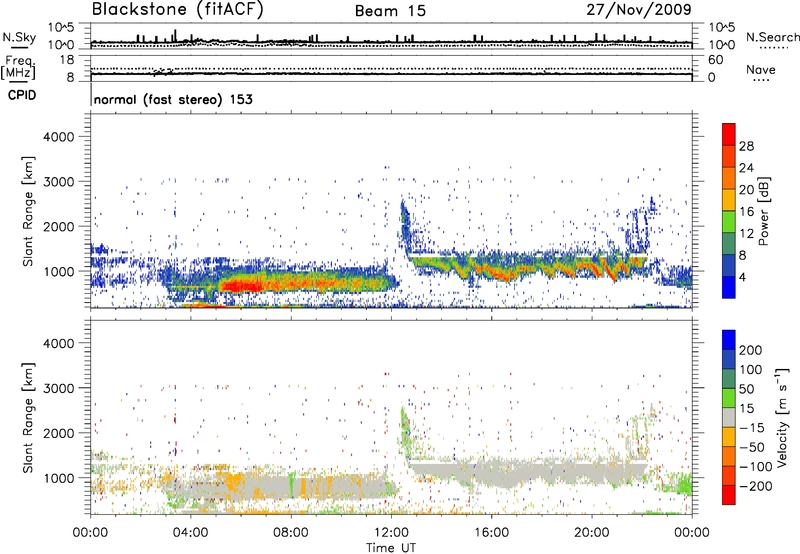This screenshot has width=800, height=554.
Task: Click the '60' Nave axis value
Action: (715, 60)
